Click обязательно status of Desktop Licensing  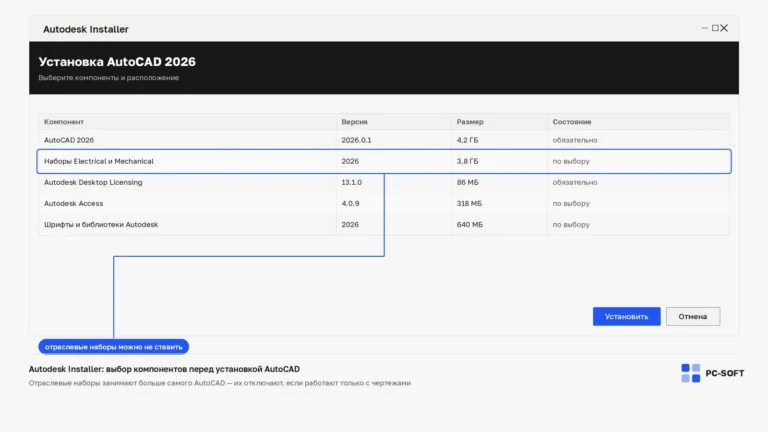pos(575,182)
